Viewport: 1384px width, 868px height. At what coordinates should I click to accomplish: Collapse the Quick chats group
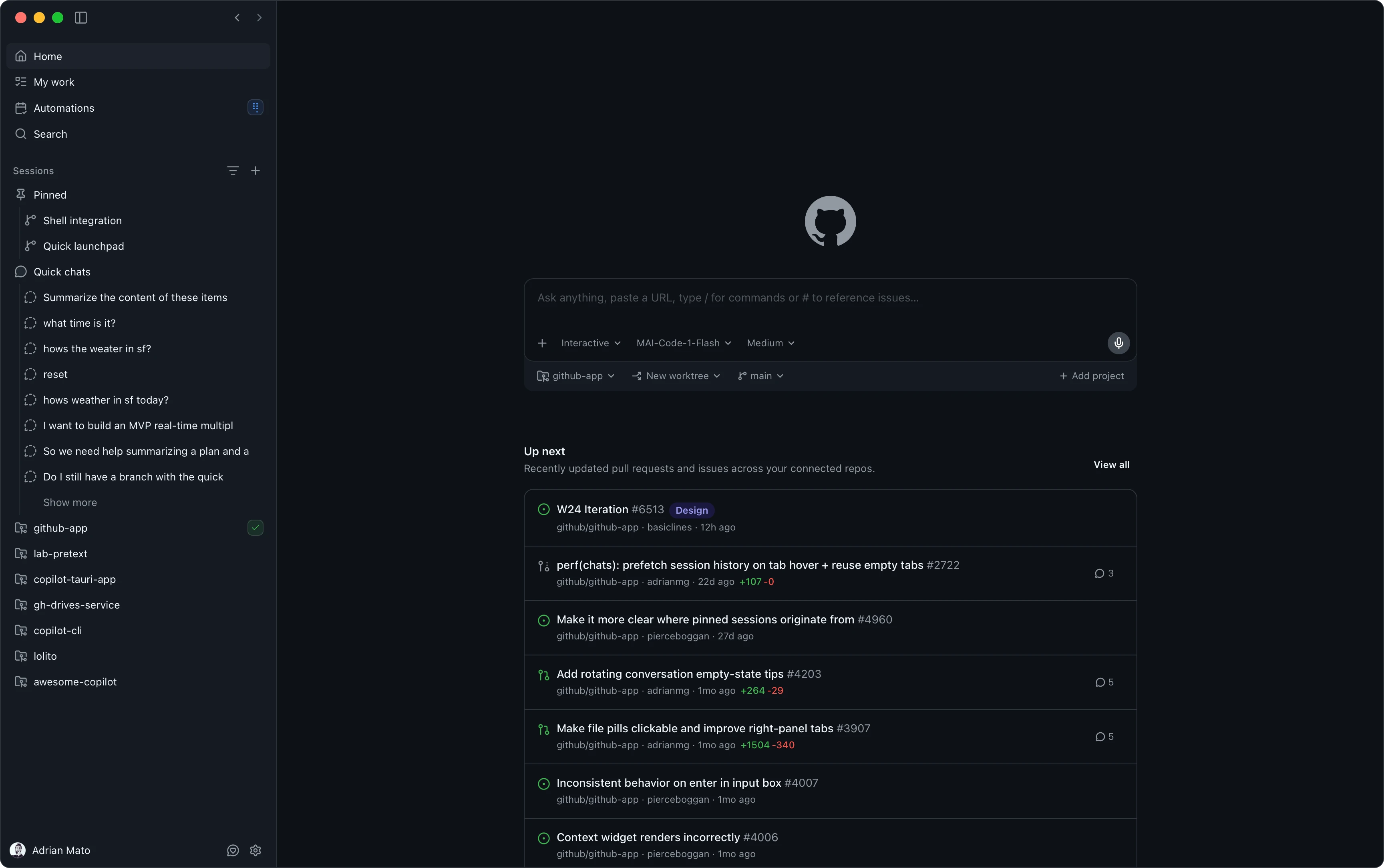138,271
